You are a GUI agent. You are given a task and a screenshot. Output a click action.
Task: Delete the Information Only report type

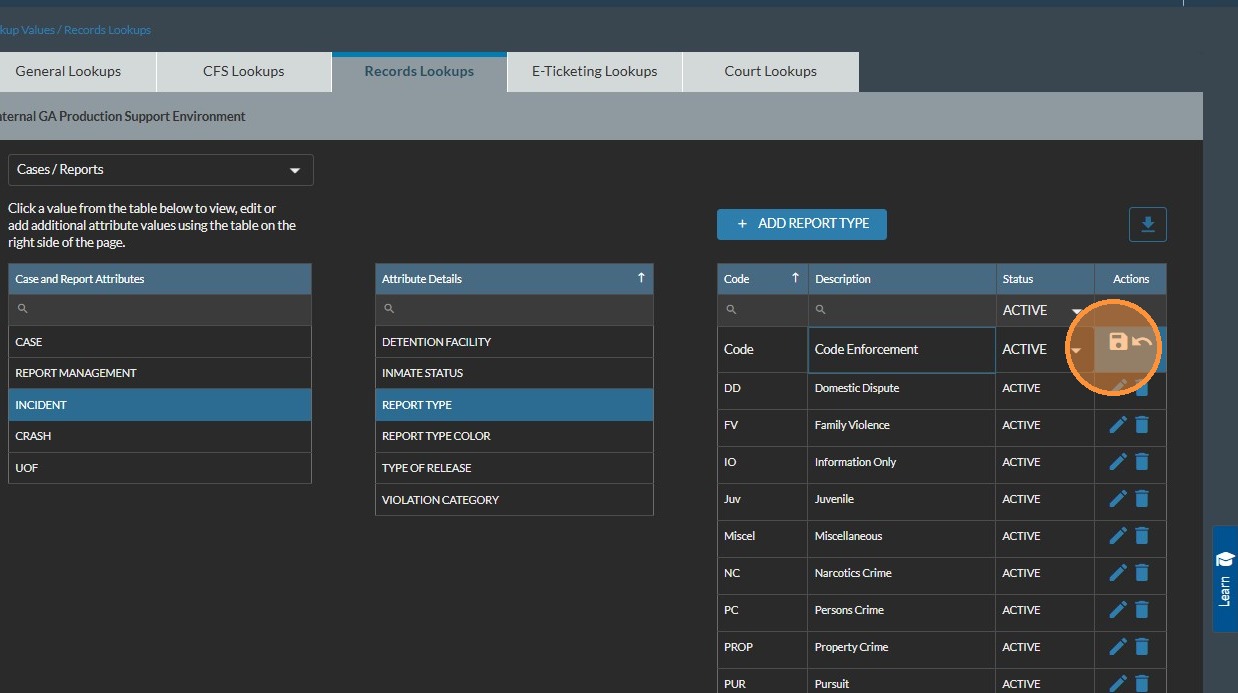click(x=1142, y=462)
